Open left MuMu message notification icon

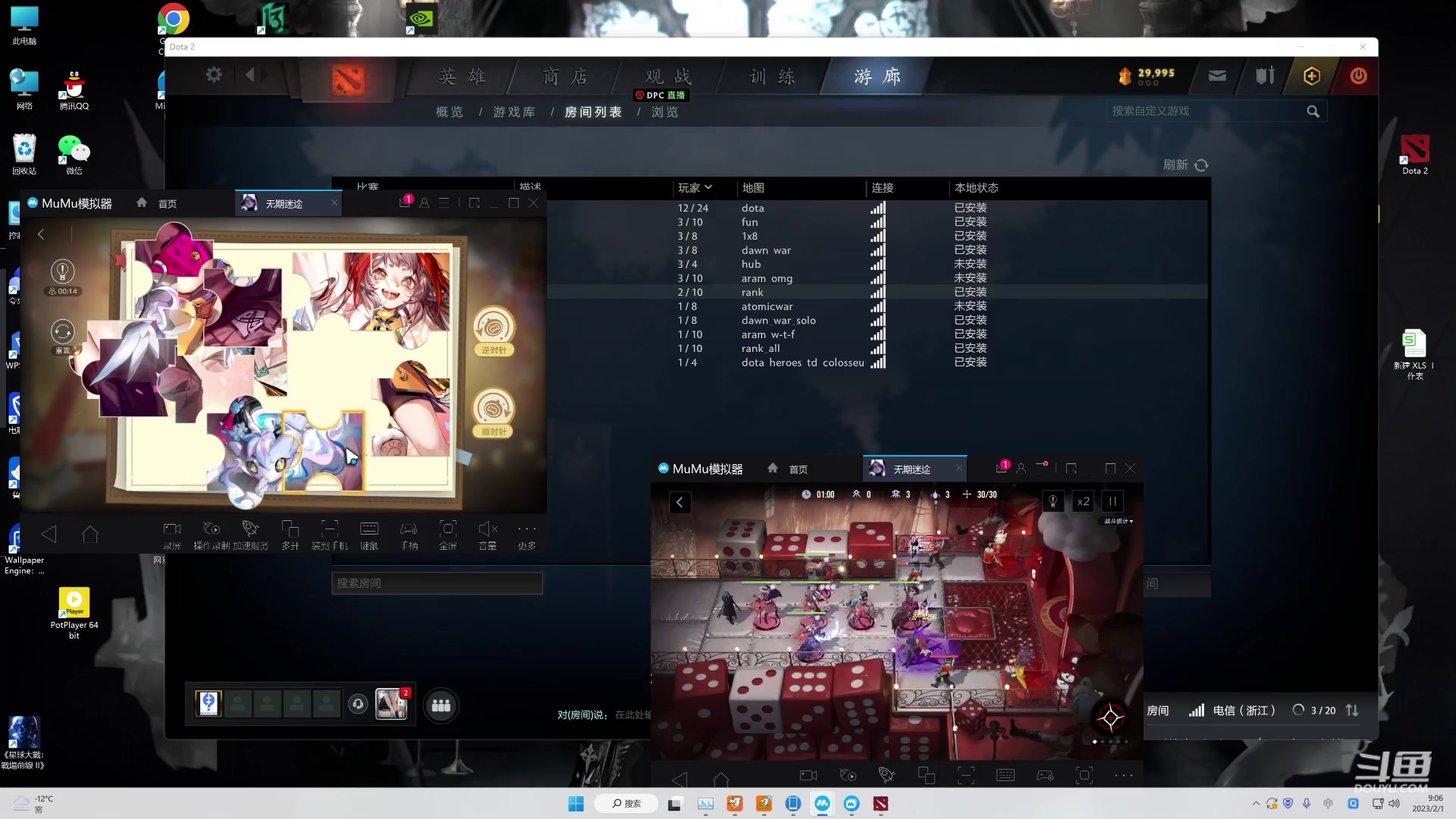pyautogui.click(x=405, y=202)
